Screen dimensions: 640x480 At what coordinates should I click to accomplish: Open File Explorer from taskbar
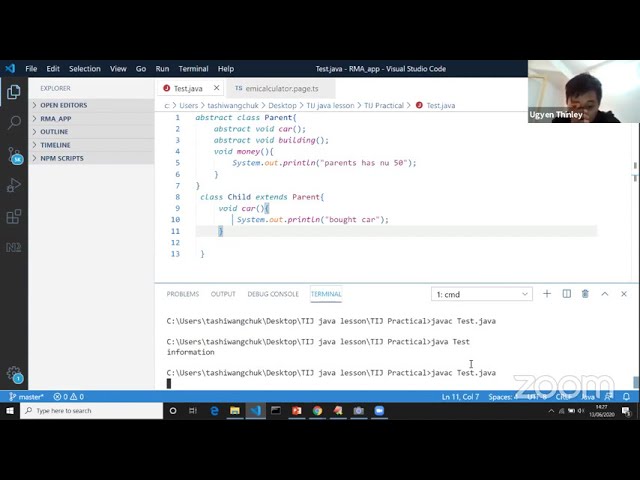click(235, 411)
